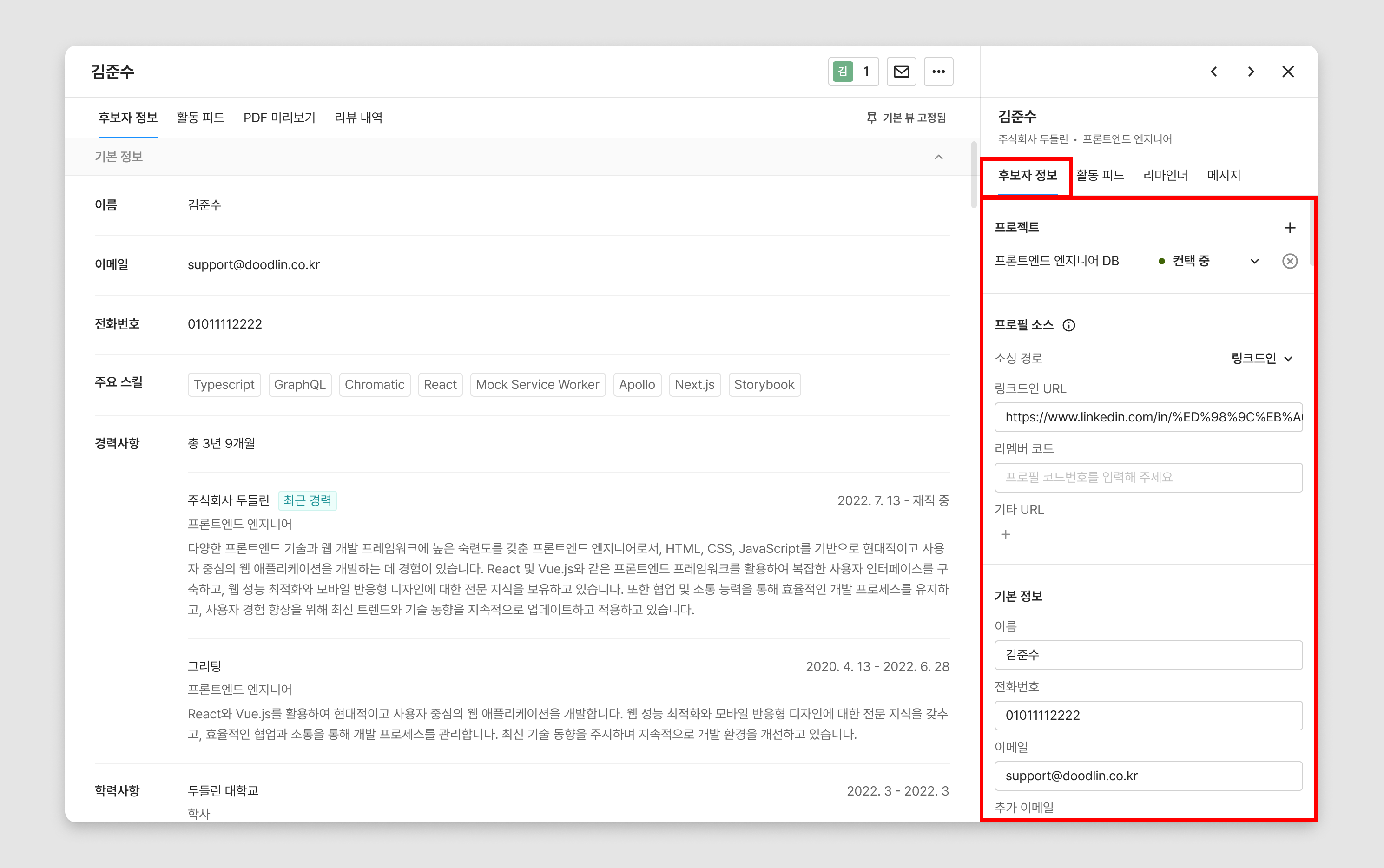The image size is (1384, 868).
Task: Click the 전화번호 input in side panel
Action: click(x=1149, y=715)
